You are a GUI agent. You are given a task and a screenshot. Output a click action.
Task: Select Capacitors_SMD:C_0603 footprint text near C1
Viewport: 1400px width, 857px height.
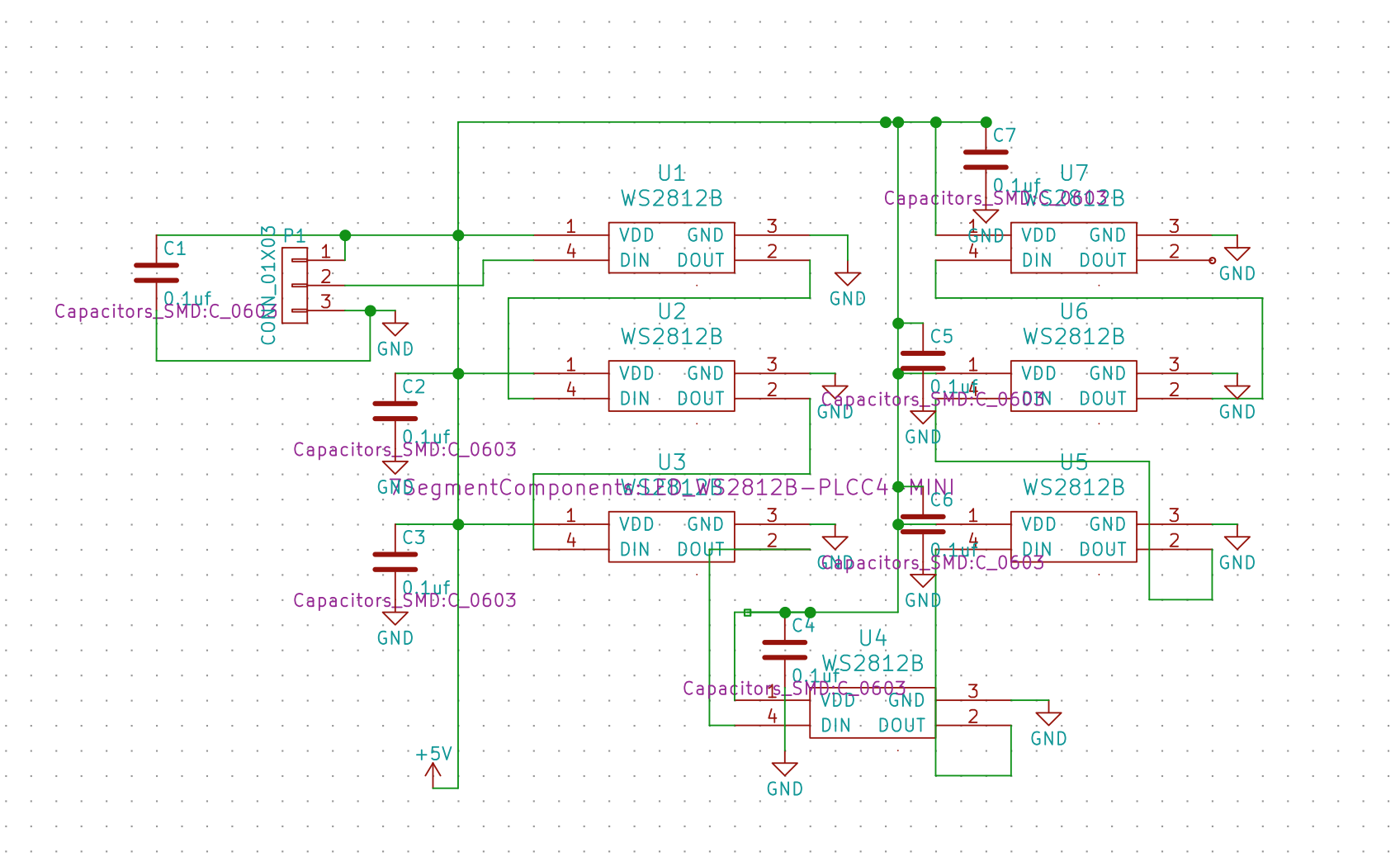(166, 311)
